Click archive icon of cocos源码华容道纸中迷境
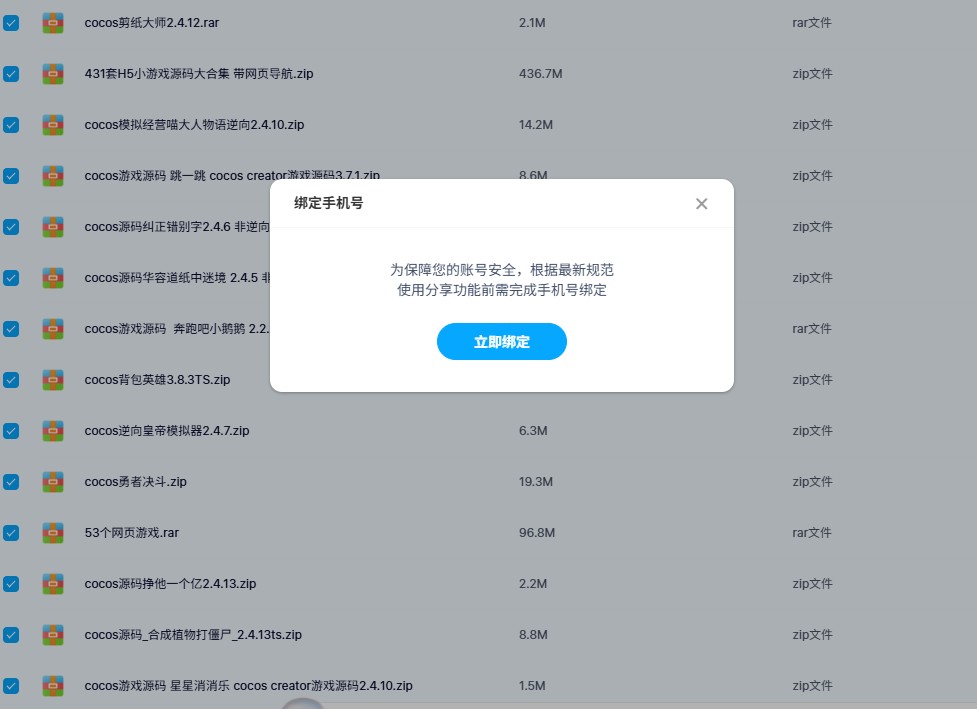This screenshot has width=977, height=709. pyautogui.click(x=53, y=278)
